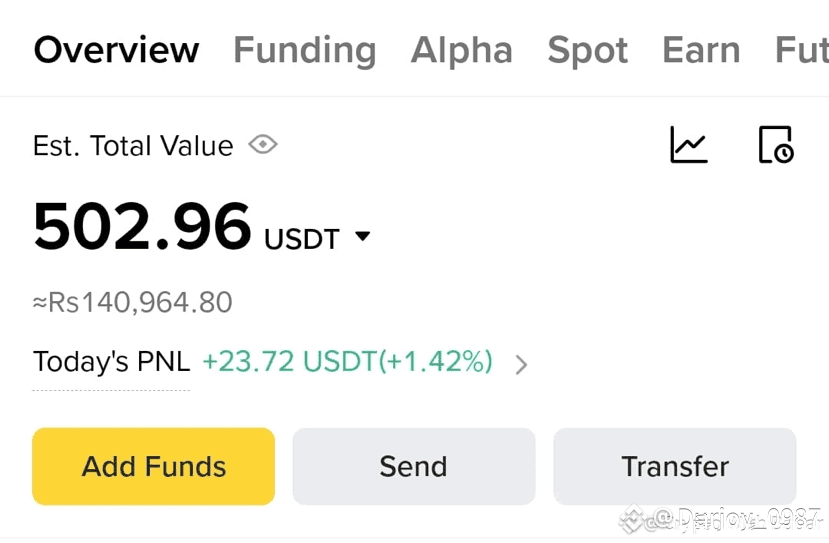The width and height of the screenshot is (829, 543).
Task: Click the ≈Rs140,964.80 converted value
Action: 132,302
